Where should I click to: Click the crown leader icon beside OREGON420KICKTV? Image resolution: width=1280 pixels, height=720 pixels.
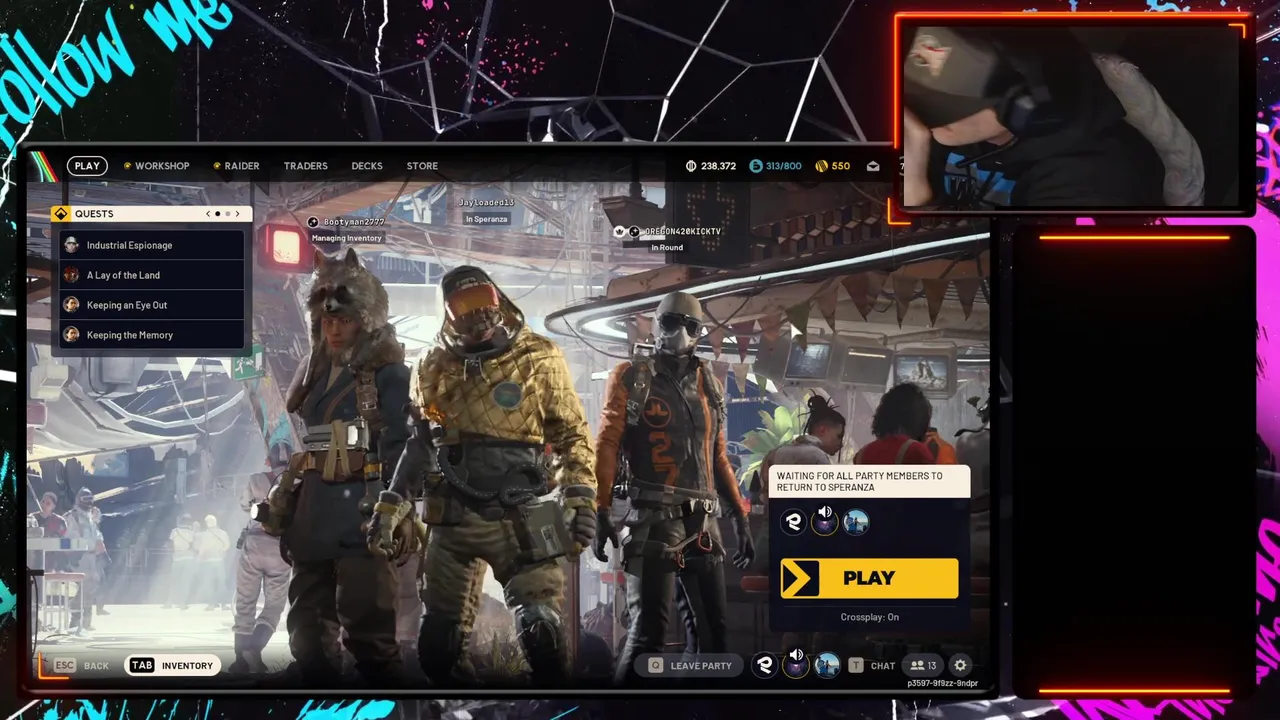point(619,231)
